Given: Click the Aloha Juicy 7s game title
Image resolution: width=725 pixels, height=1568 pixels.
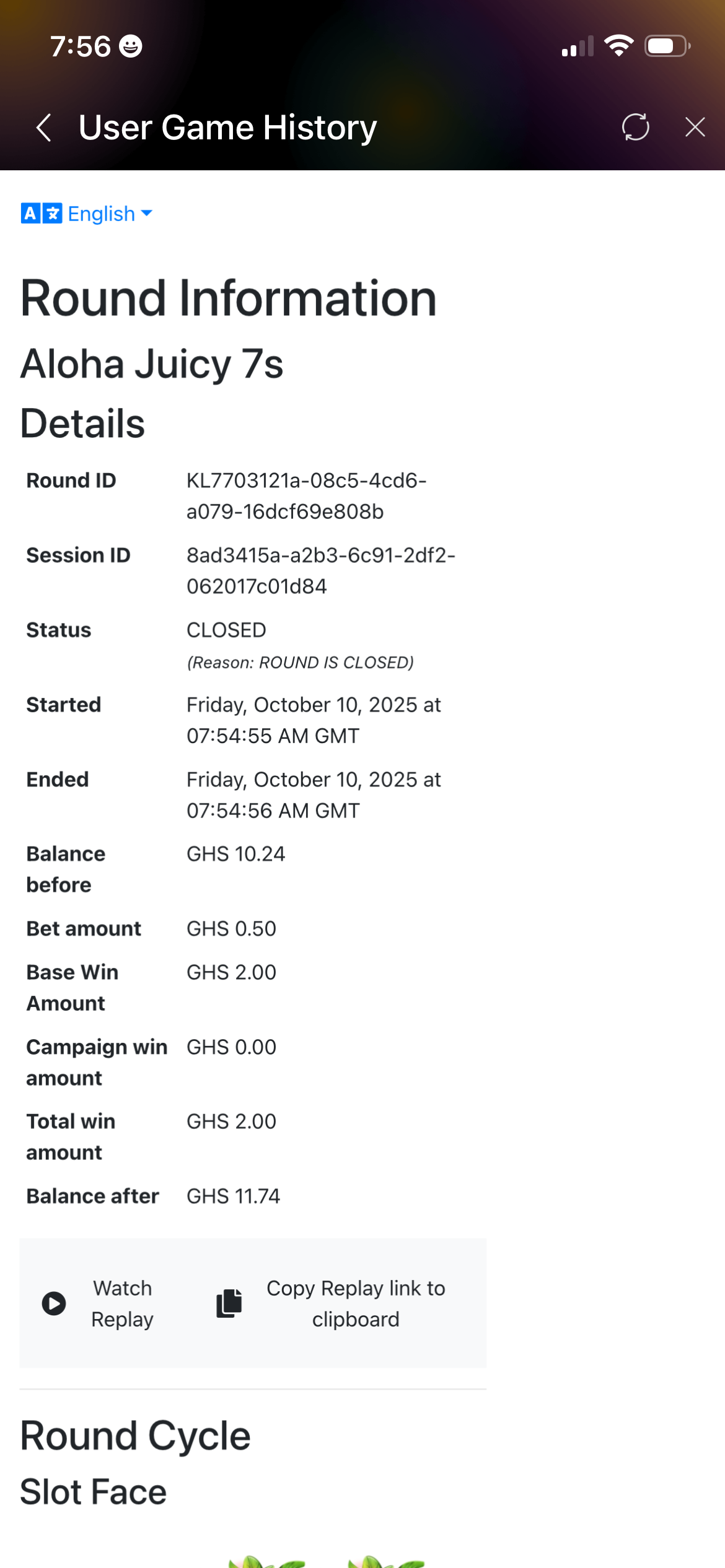Looking at the screenshot, I should point(152,364).
